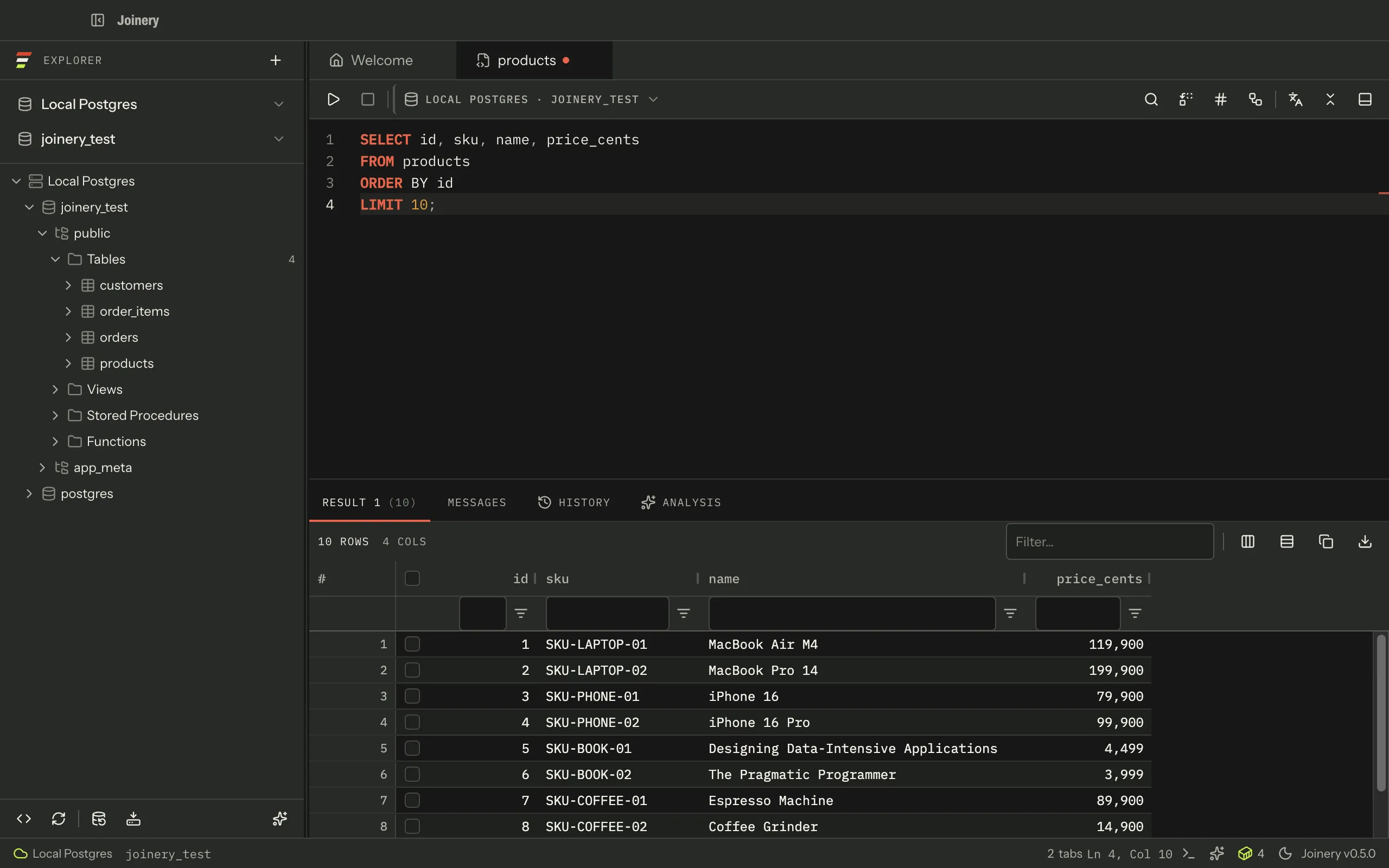Image resolution: width=1389 pixels, height=868 pixels.
Task: Toggle column view icon in results toolbar
Action: (x=1248, y=541)
